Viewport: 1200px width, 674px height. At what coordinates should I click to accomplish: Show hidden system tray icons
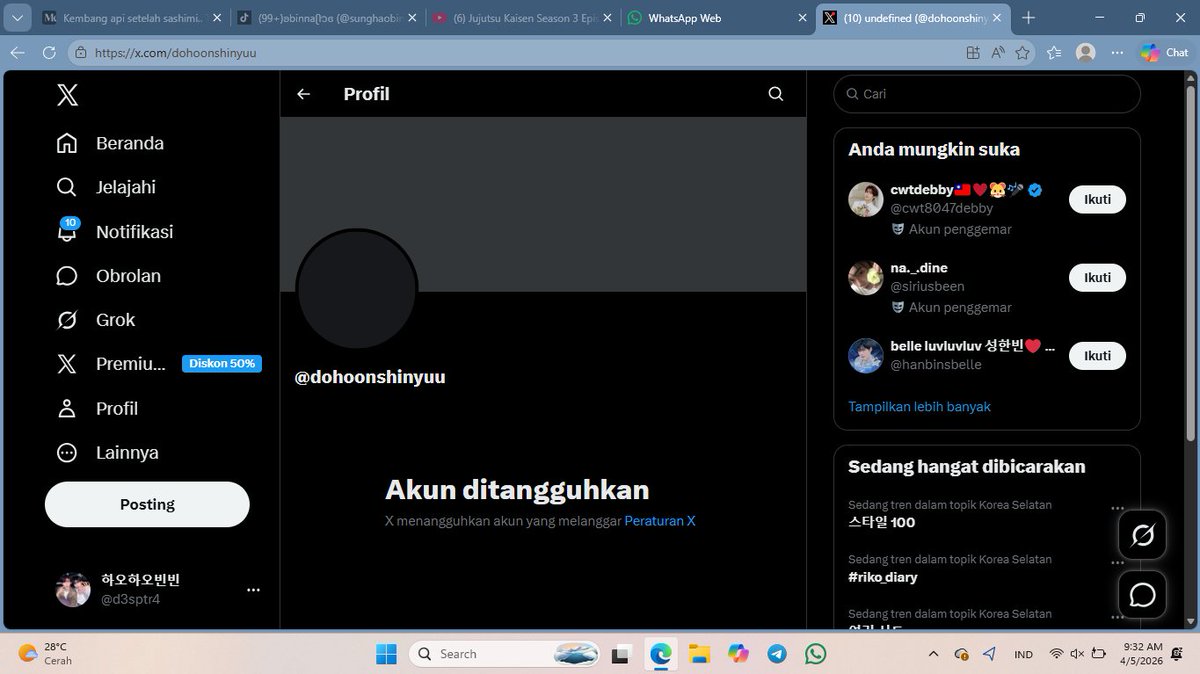click(933, 654)
